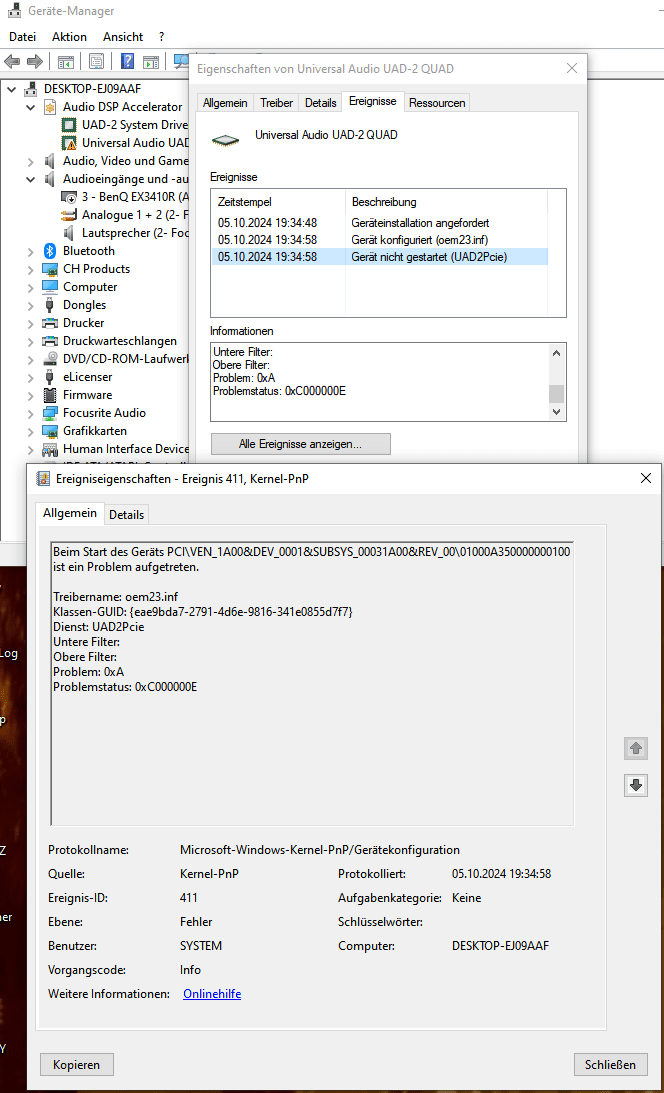Viewport: 664px width, 1093px height.
Task: Click the Drucker printer icon
Action: click(50, 323)
